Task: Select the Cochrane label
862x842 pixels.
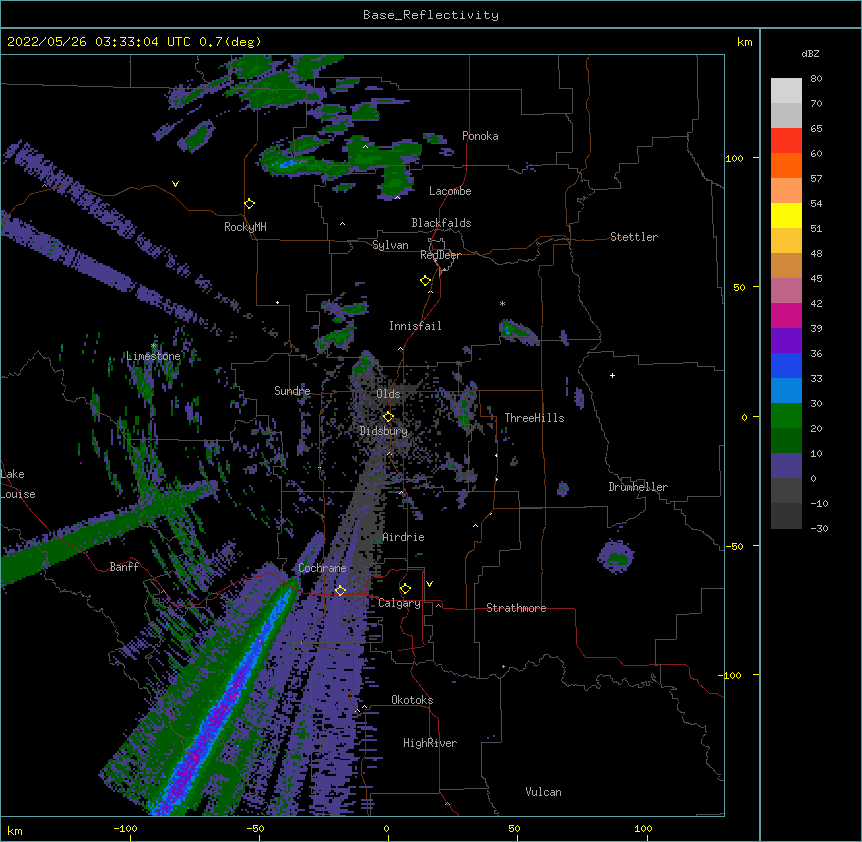Action: pos(322,568)
